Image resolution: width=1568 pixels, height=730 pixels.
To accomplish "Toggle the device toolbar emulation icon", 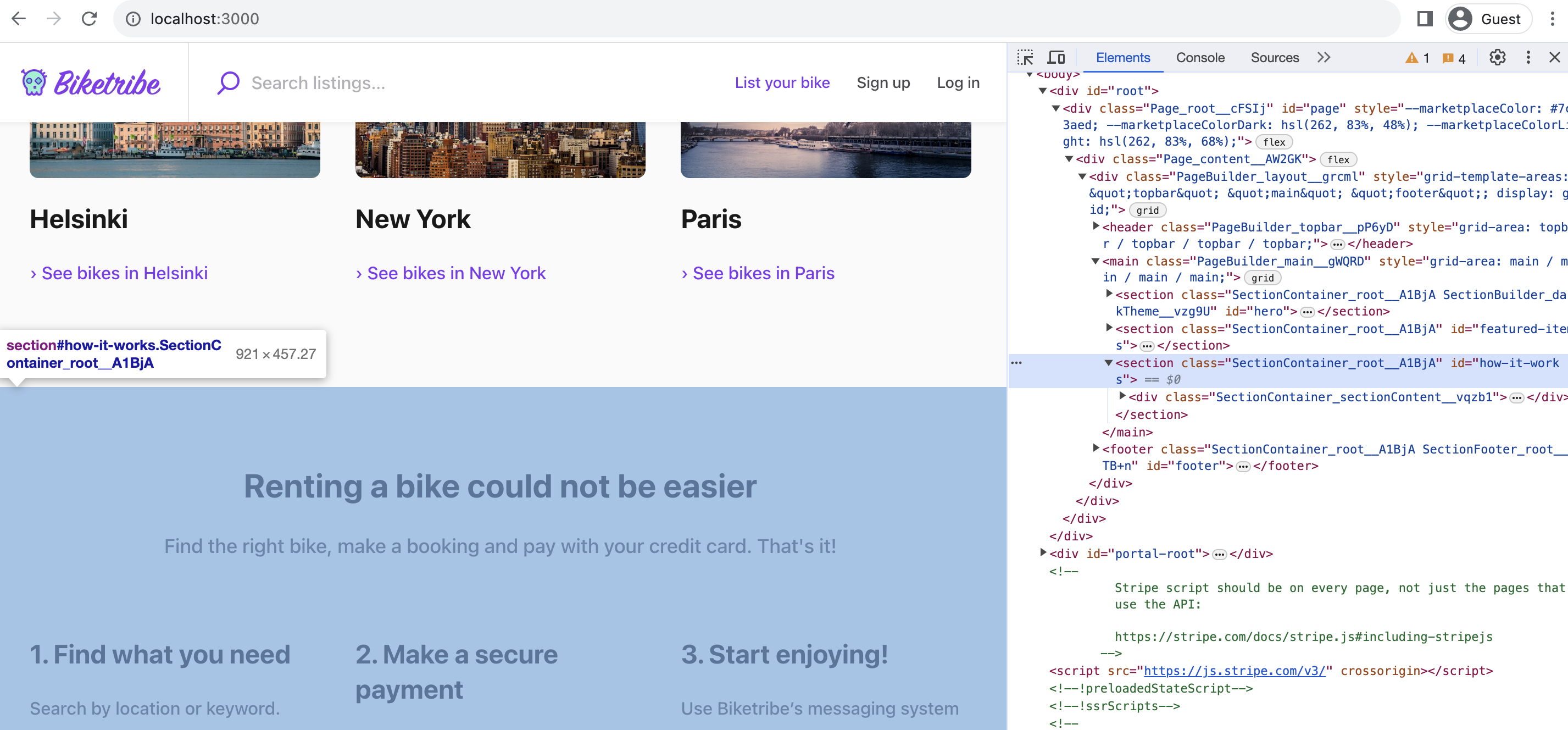I will click(x=1057, y=57).
